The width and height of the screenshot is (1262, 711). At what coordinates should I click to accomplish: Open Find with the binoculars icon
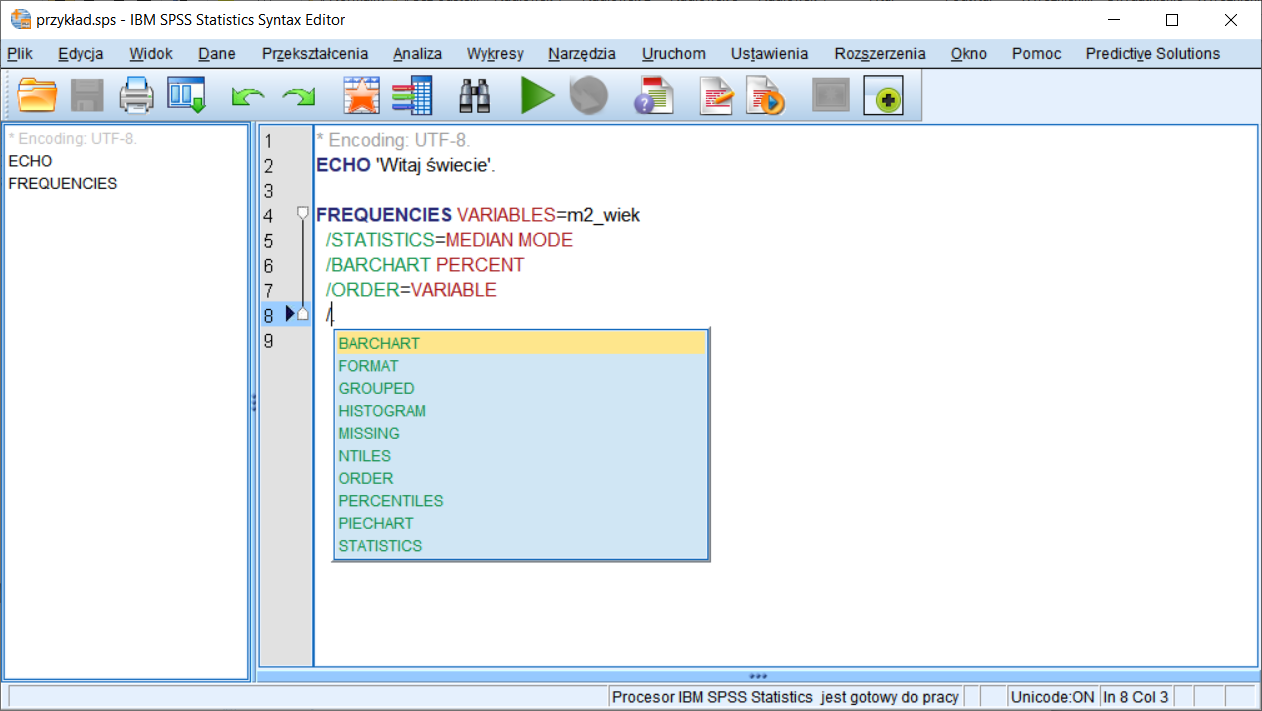coord(474,96)
